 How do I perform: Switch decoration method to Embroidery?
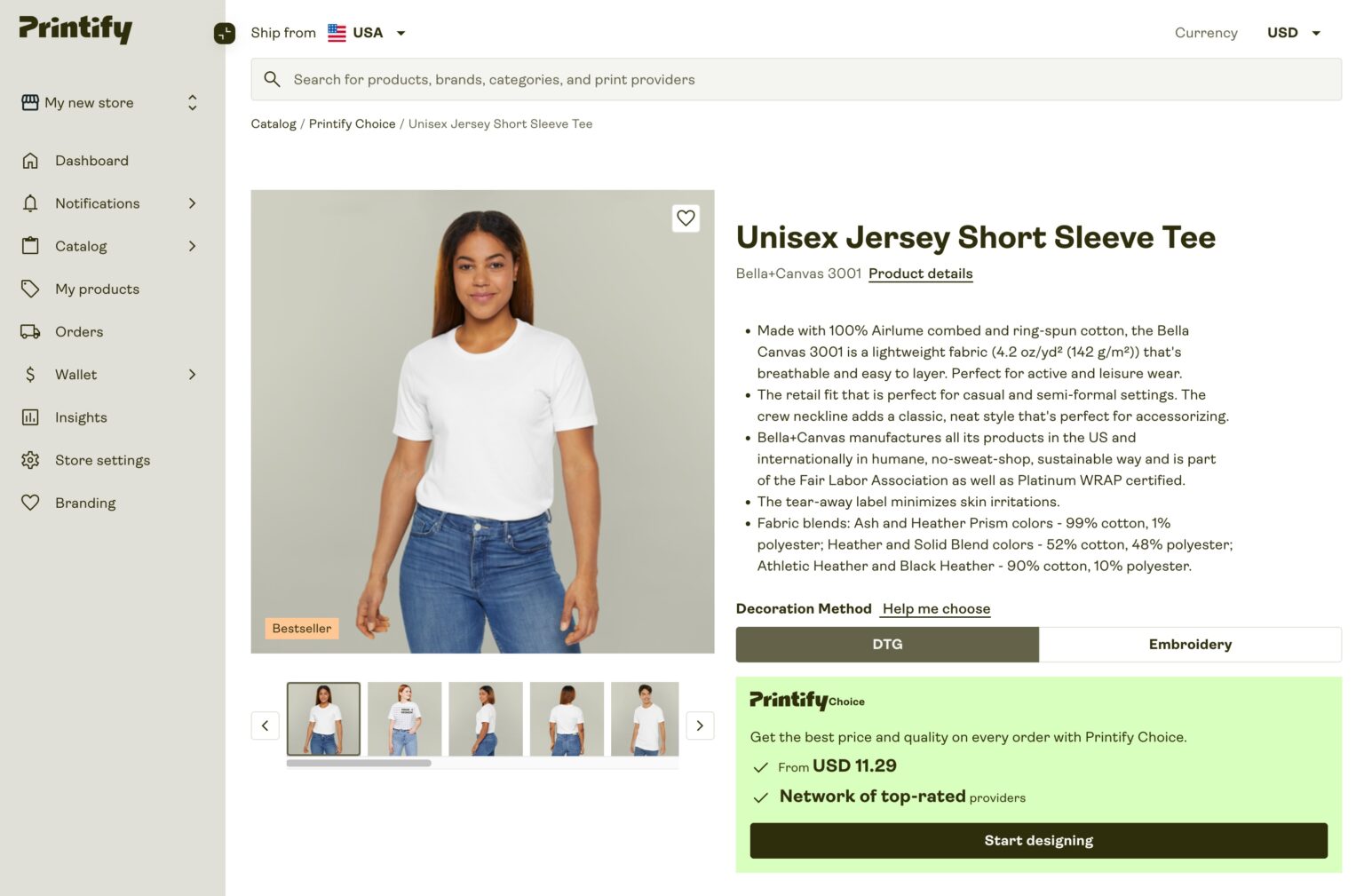click(1190, 644)
